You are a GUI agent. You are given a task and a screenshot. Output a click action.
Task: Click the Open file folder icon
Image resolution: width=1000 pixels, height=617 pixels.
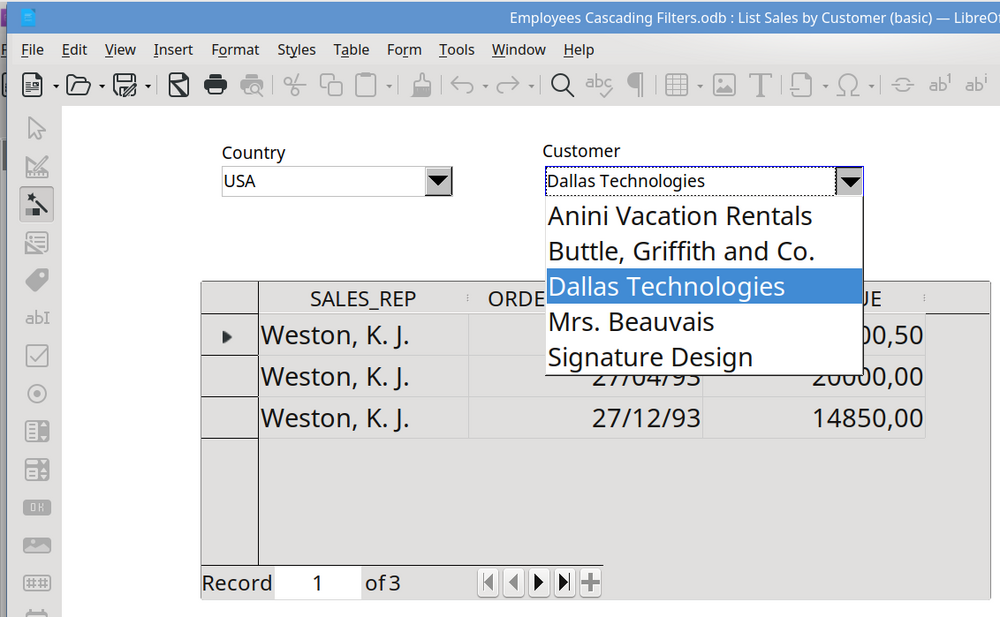click(x=78, y=85)
